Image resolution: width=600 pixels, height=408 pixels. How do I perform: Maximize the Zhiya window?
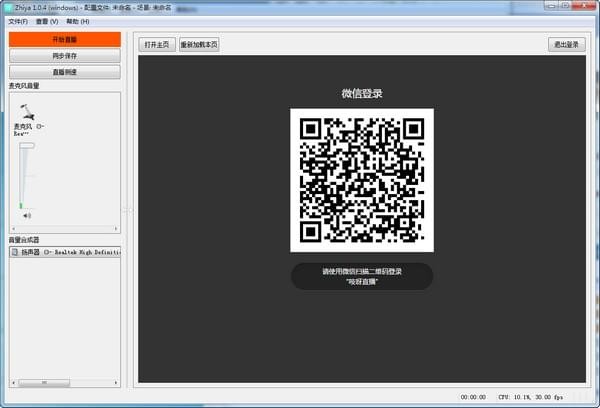[565, 6]
